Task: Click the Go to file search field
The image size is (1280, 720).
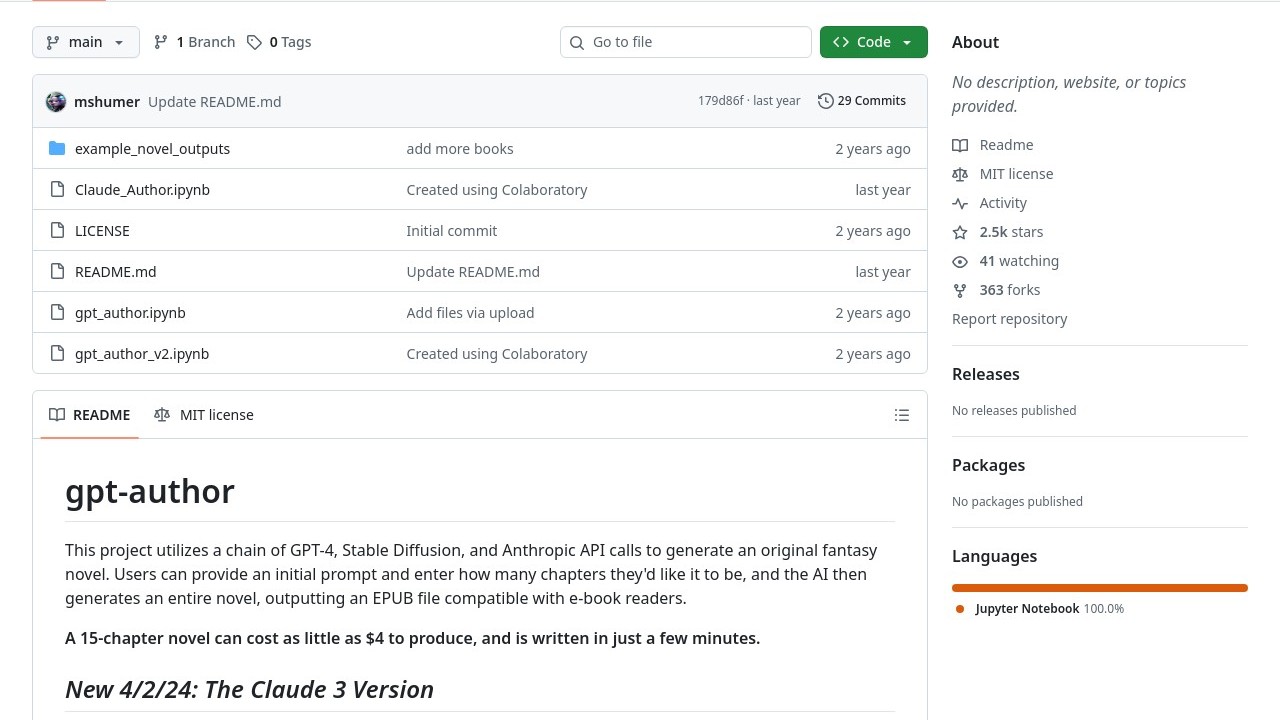Action: tap(686, 42)
